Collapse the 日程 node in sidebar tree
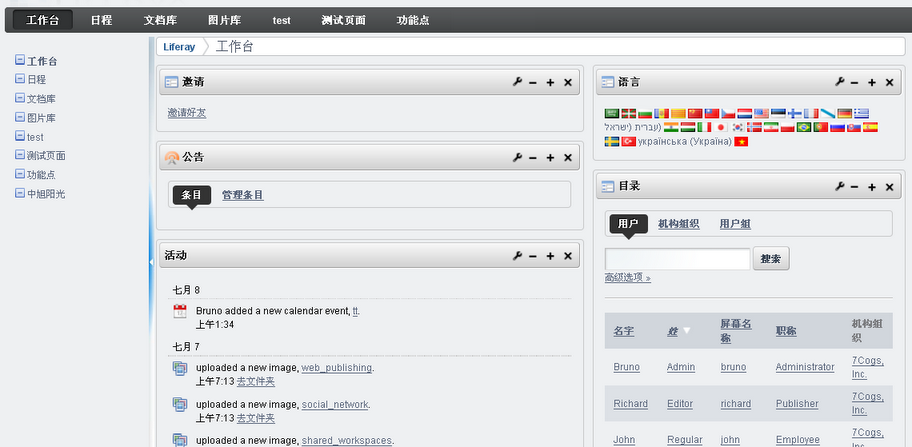Screen dimensions: 912x447 tap(20, 78)
